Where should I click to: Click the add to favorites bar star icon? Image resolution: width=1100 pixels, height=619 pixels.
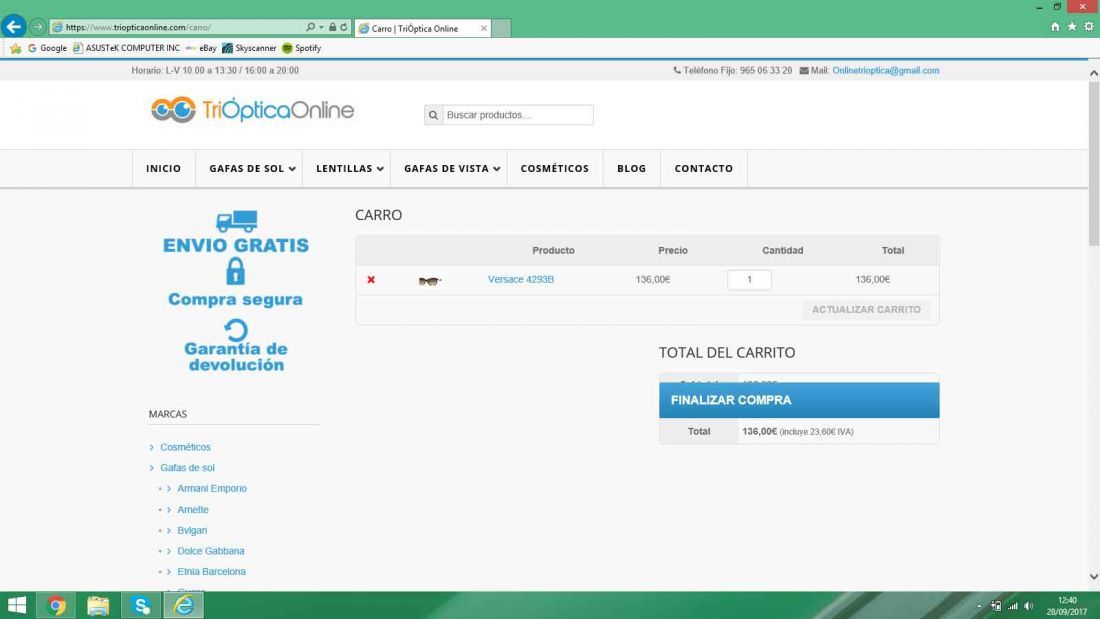click(15, 48)
